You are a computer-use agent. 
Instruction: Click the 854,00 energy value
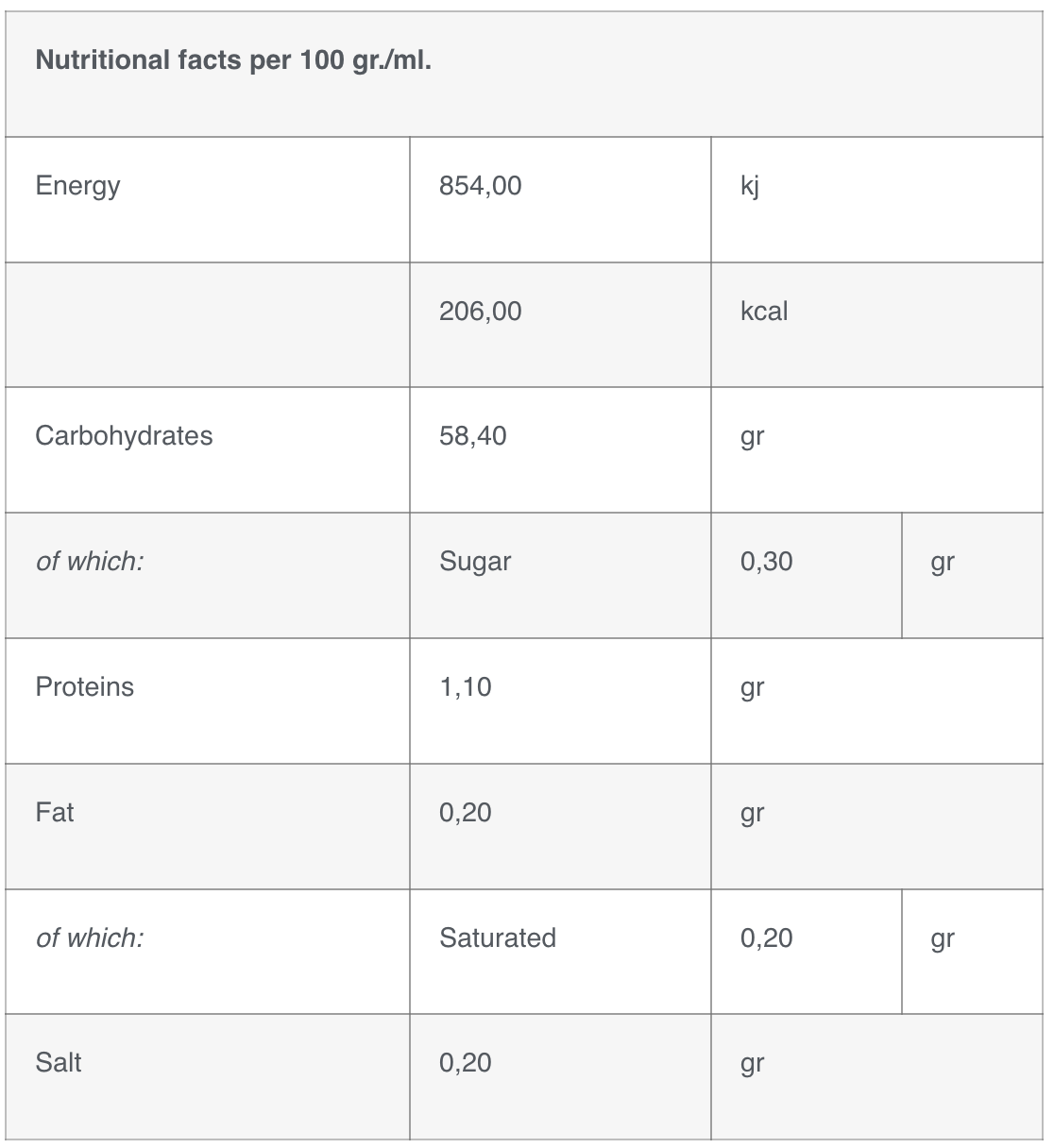tap(480, 186)
